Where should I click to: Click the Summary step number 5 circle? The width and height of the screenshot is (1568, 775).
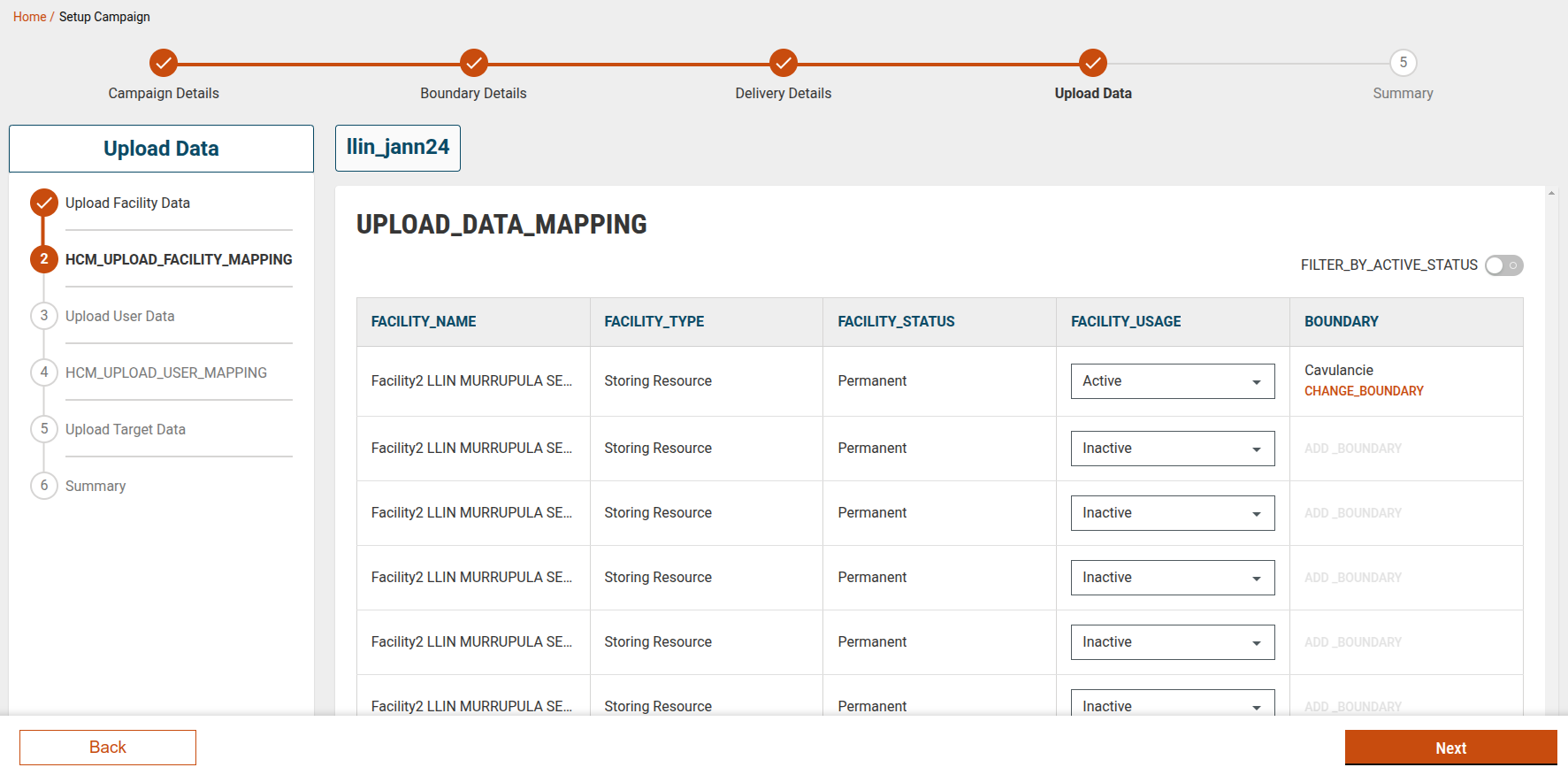click(x=1403, y=63)
